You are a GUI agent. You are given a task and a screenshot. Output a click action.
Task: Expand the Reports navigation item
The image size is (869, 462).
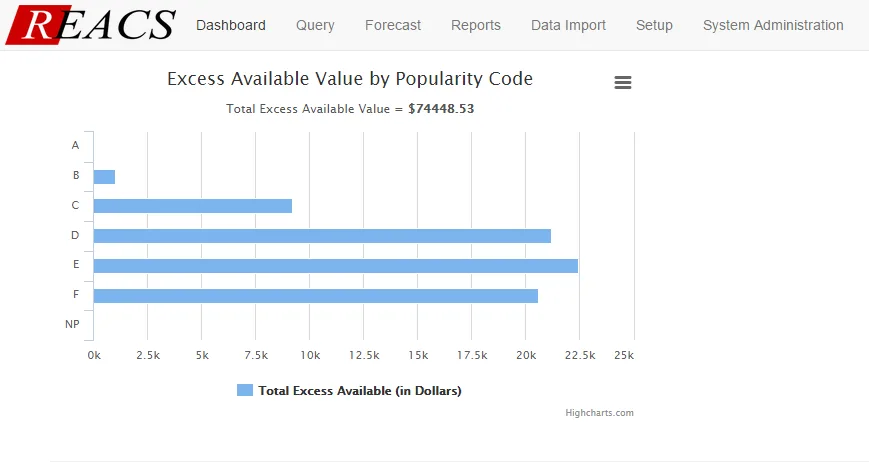(x=476, y=25)
